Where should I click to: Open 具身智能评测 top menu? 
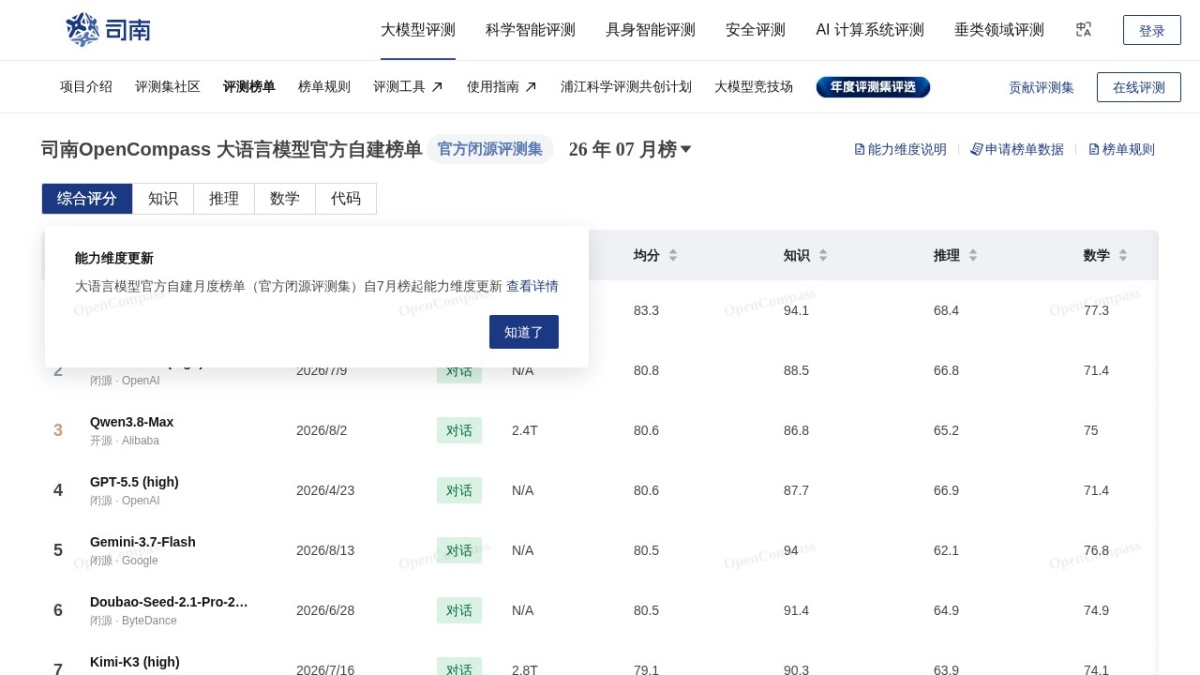pyautogui.click(x=651, y=30)
